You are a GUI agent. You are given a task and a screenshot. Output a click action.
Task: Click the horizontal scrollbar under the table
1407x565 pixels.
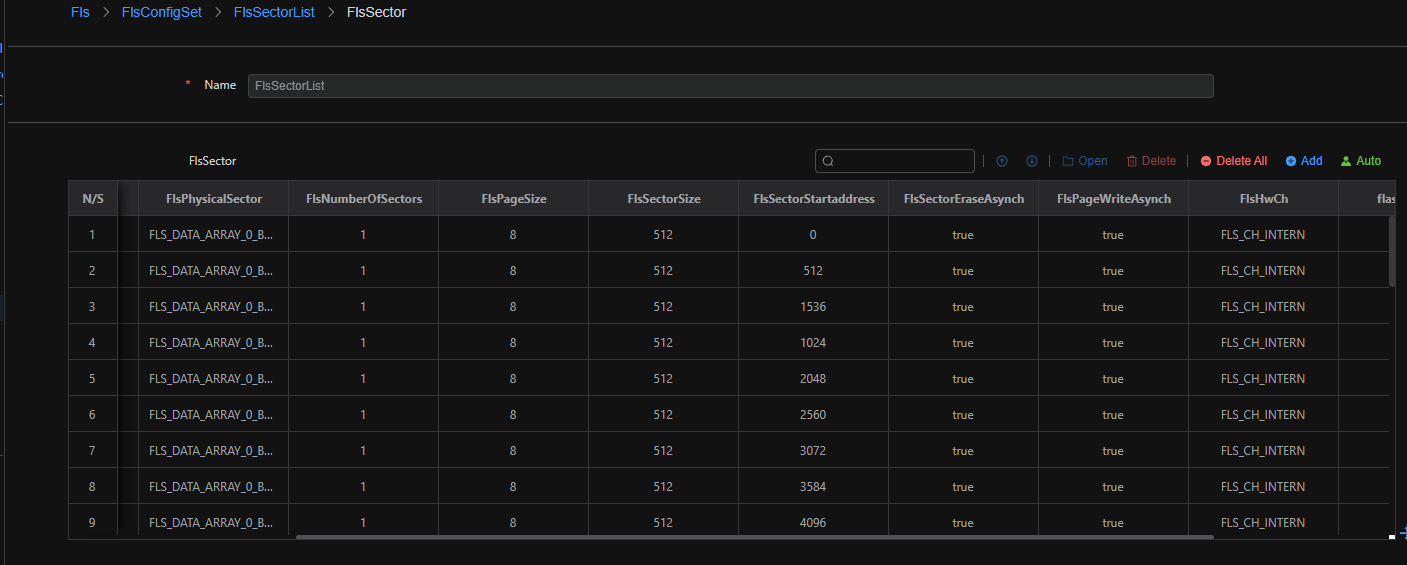[x=754, y=537]
